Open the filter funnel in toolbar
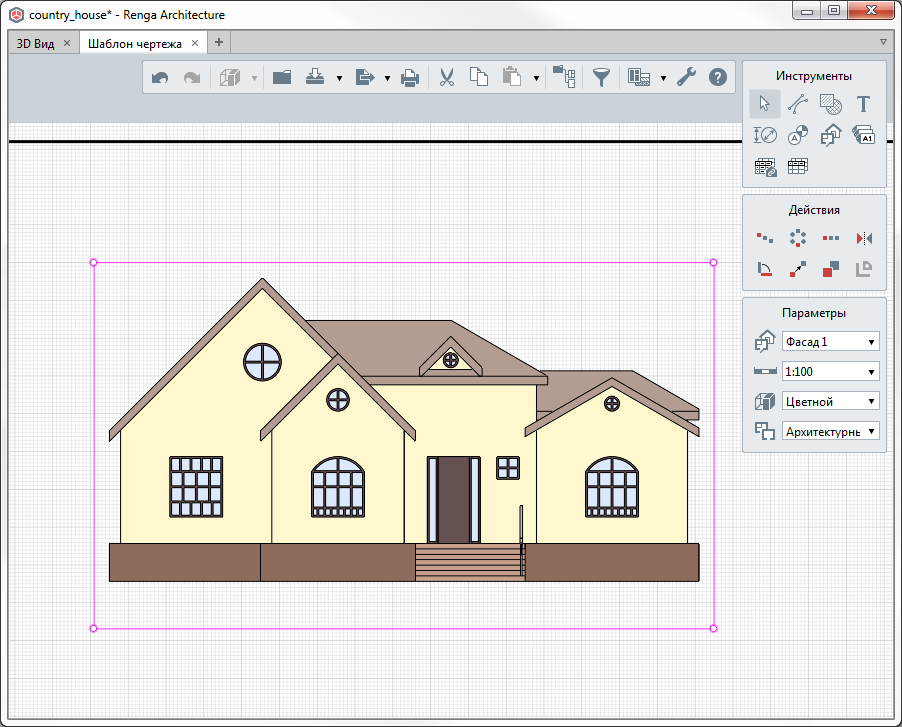The image size is (902, 727). (x=601, y=78)
